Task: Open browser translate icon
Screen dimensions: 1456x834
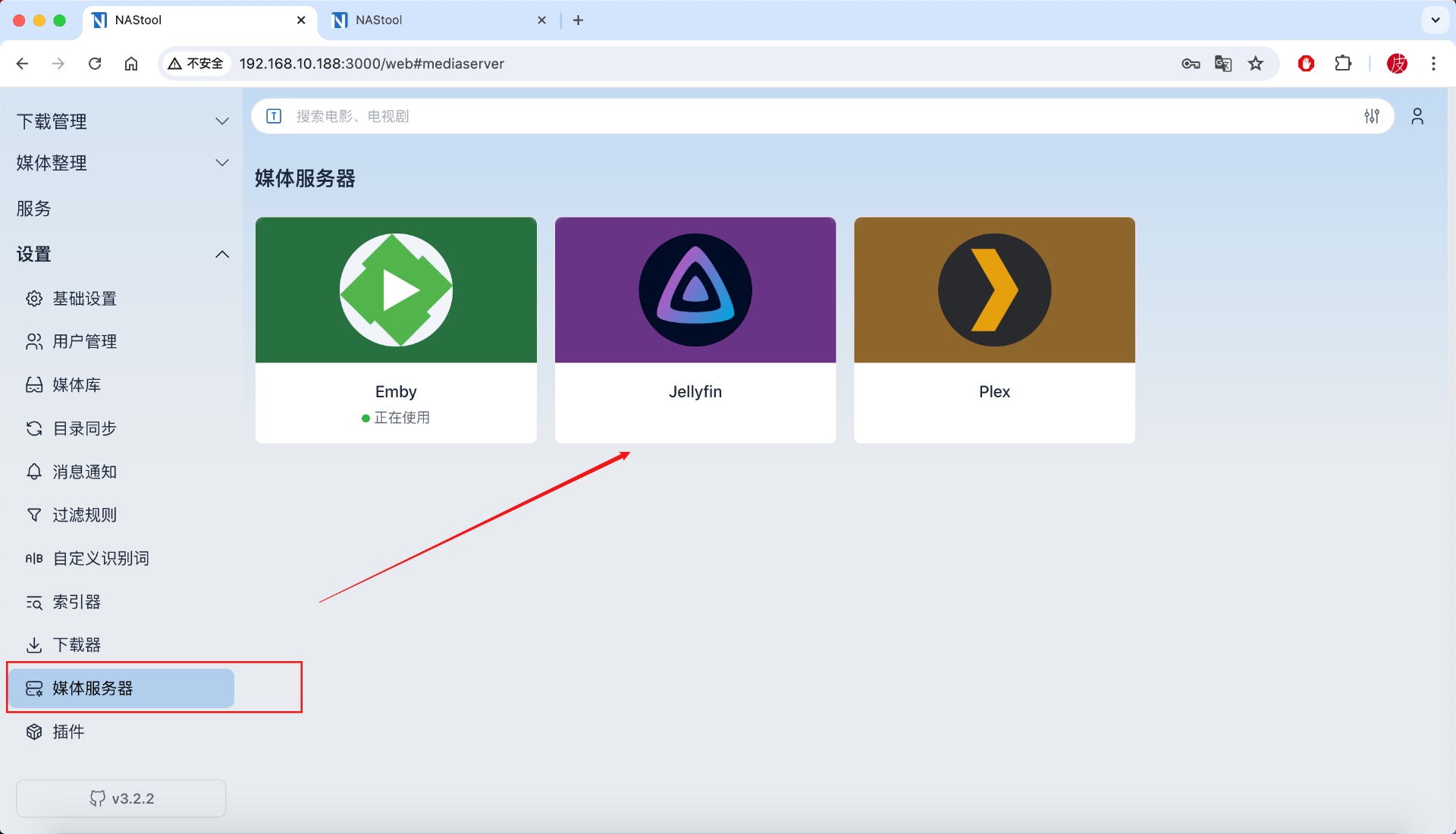Action: pyautogui.click(x=1223, y=64)
